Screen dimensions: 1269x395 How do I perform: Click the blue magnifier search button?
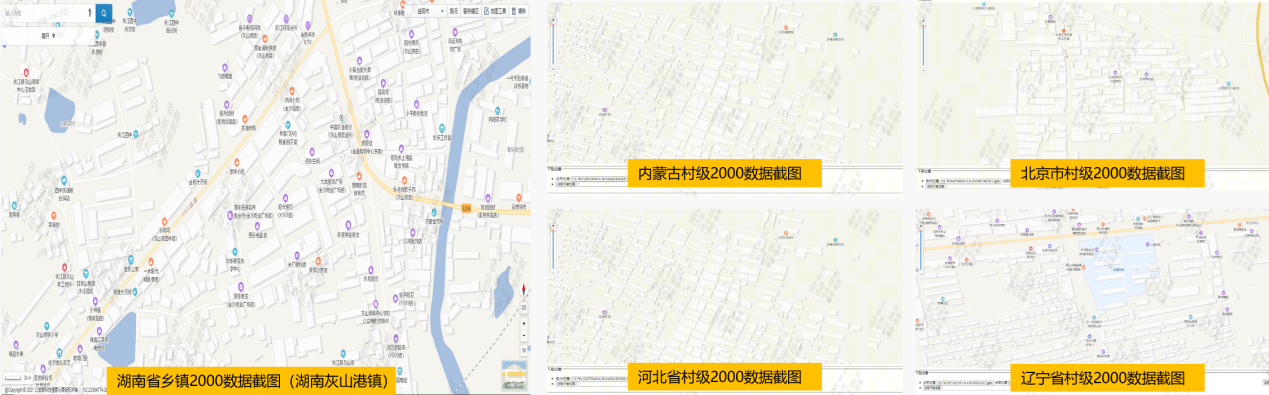(104, 13)
